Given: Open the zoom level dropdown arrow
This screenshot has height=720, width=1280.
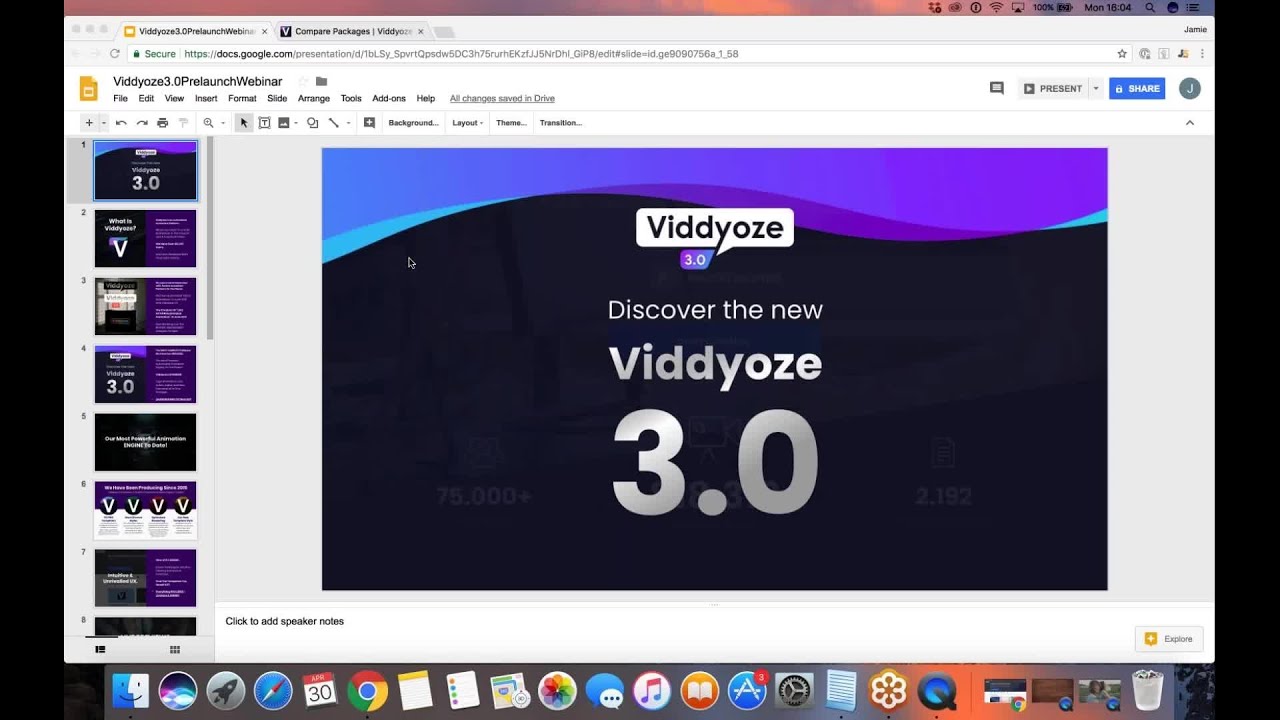Looking at the screenshot, I should [x=222, y=123].
